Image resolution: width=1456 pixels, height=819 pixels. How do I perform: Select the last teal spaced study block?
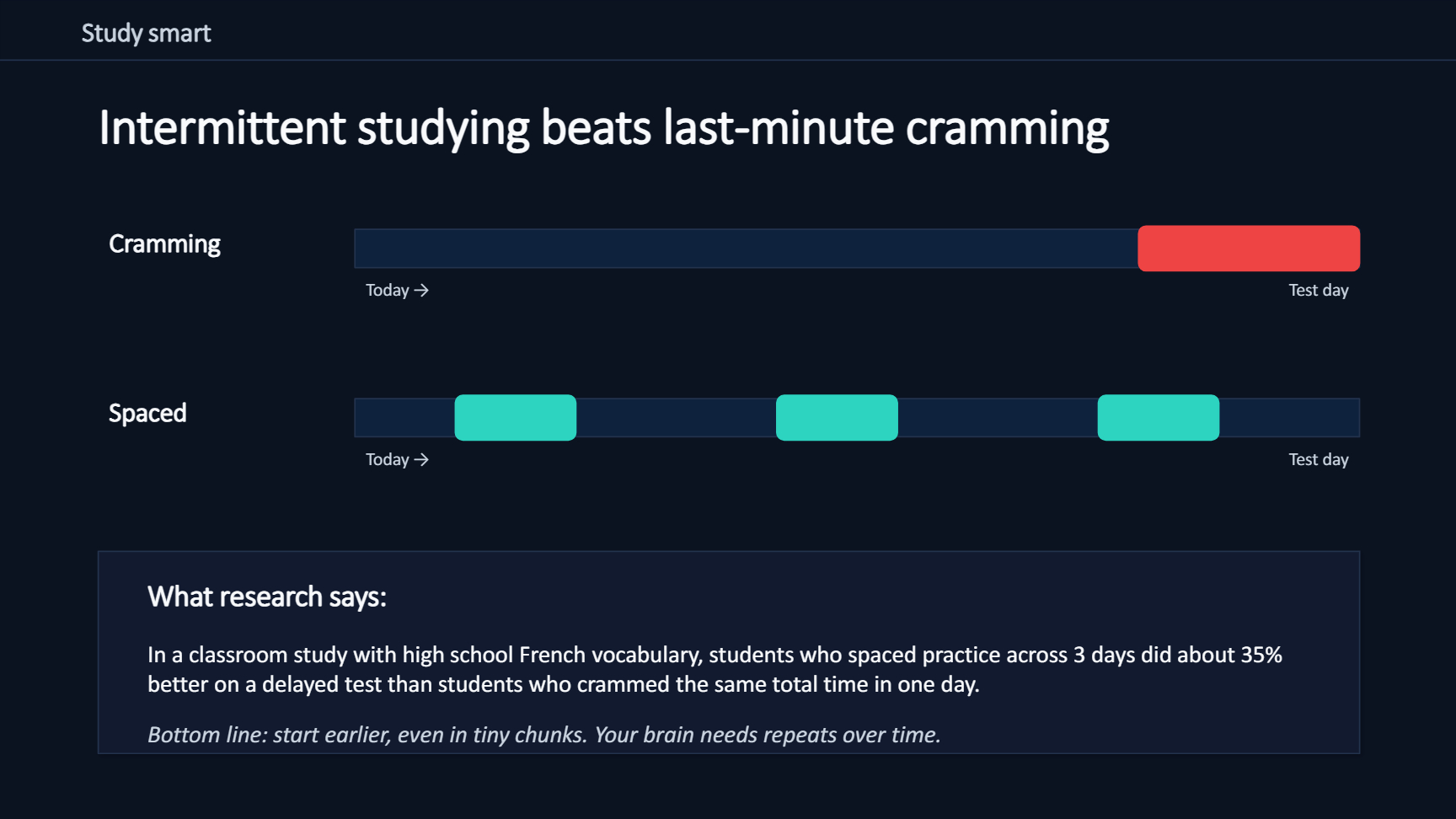[x=1159, y=418]
